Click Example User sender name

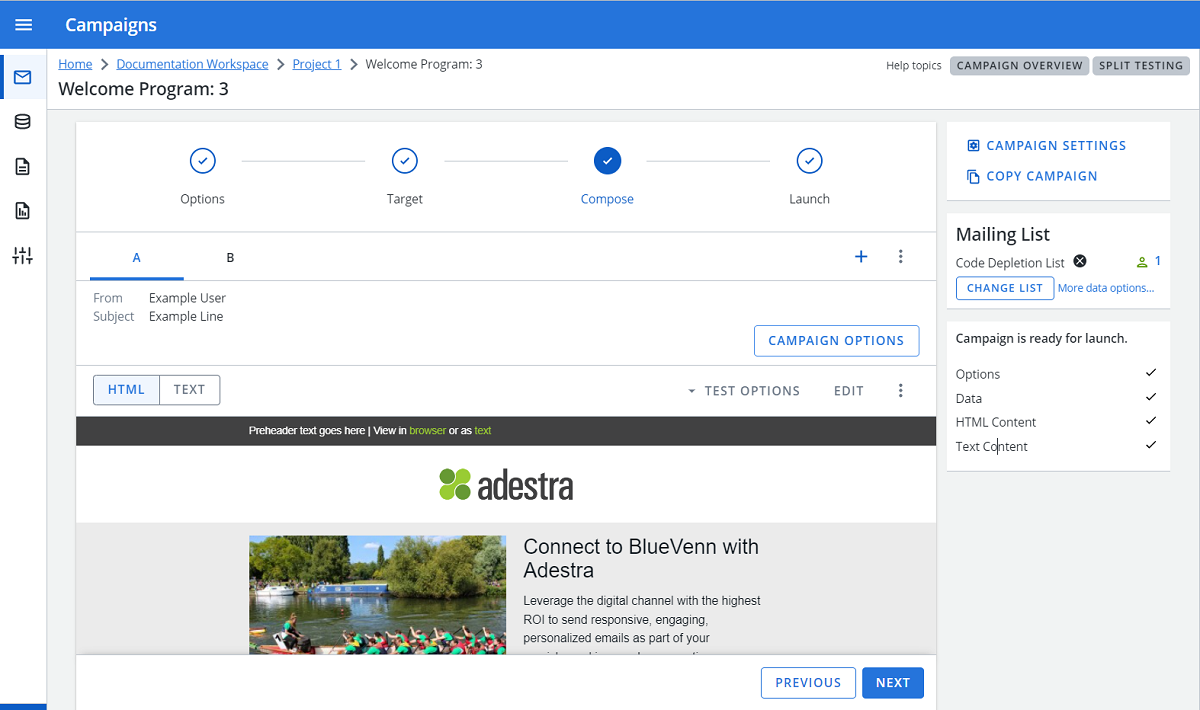tap(187, 298)
